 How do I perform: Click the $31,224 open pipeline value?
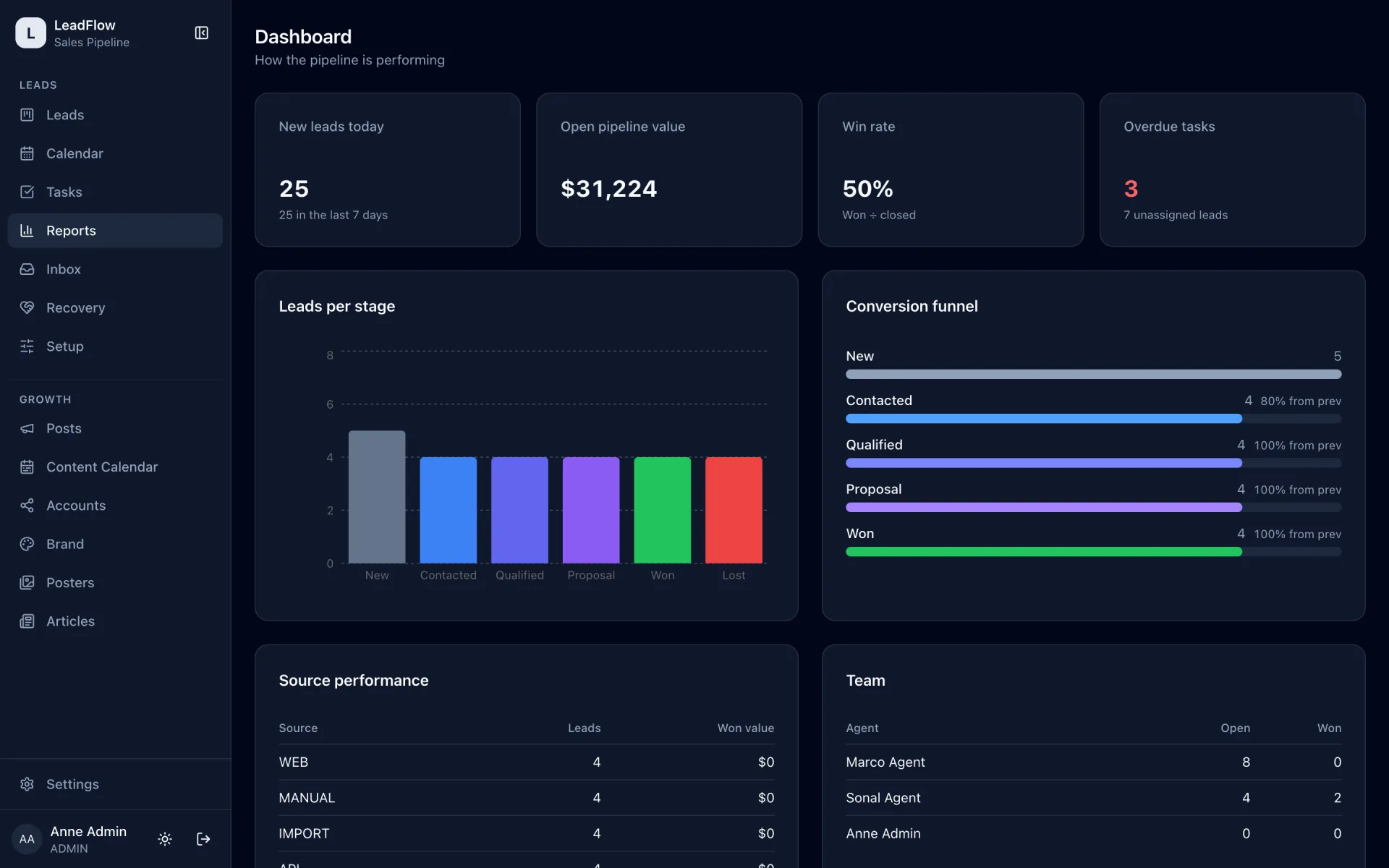(609, 189)
